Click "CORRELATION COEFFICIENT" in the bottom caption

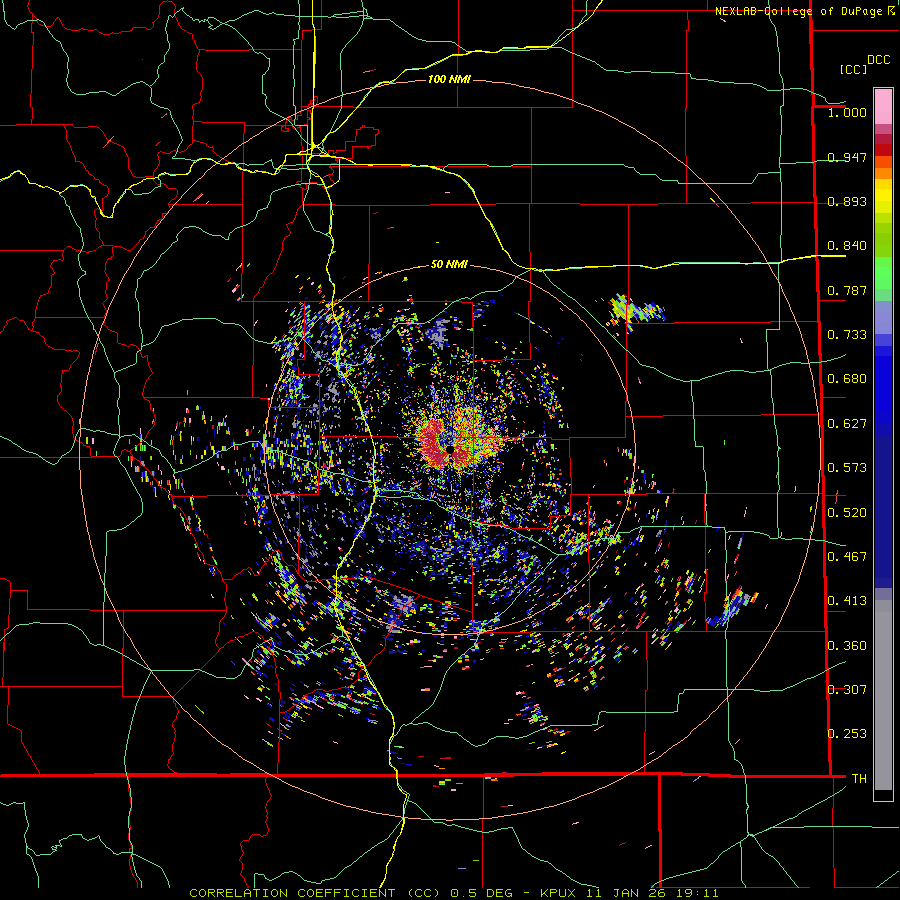(292, 893)
